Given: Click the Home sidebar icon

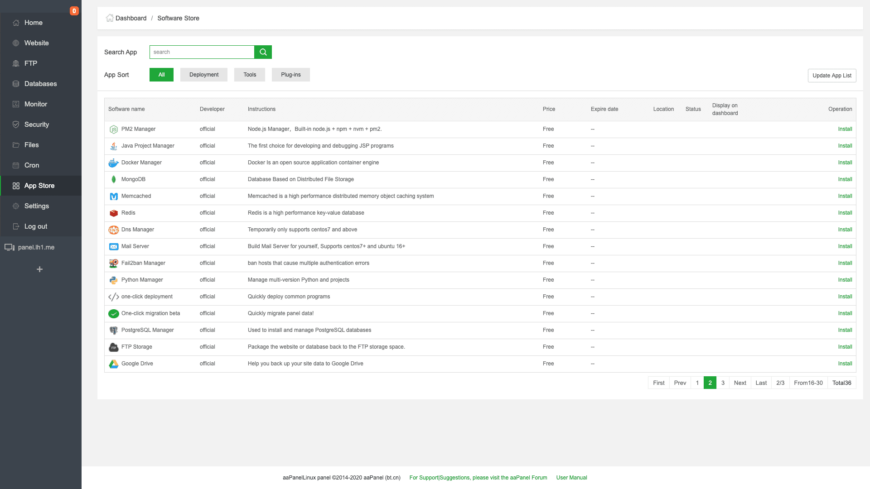Looking at the screenshot, I should click(x=16, y=23).
